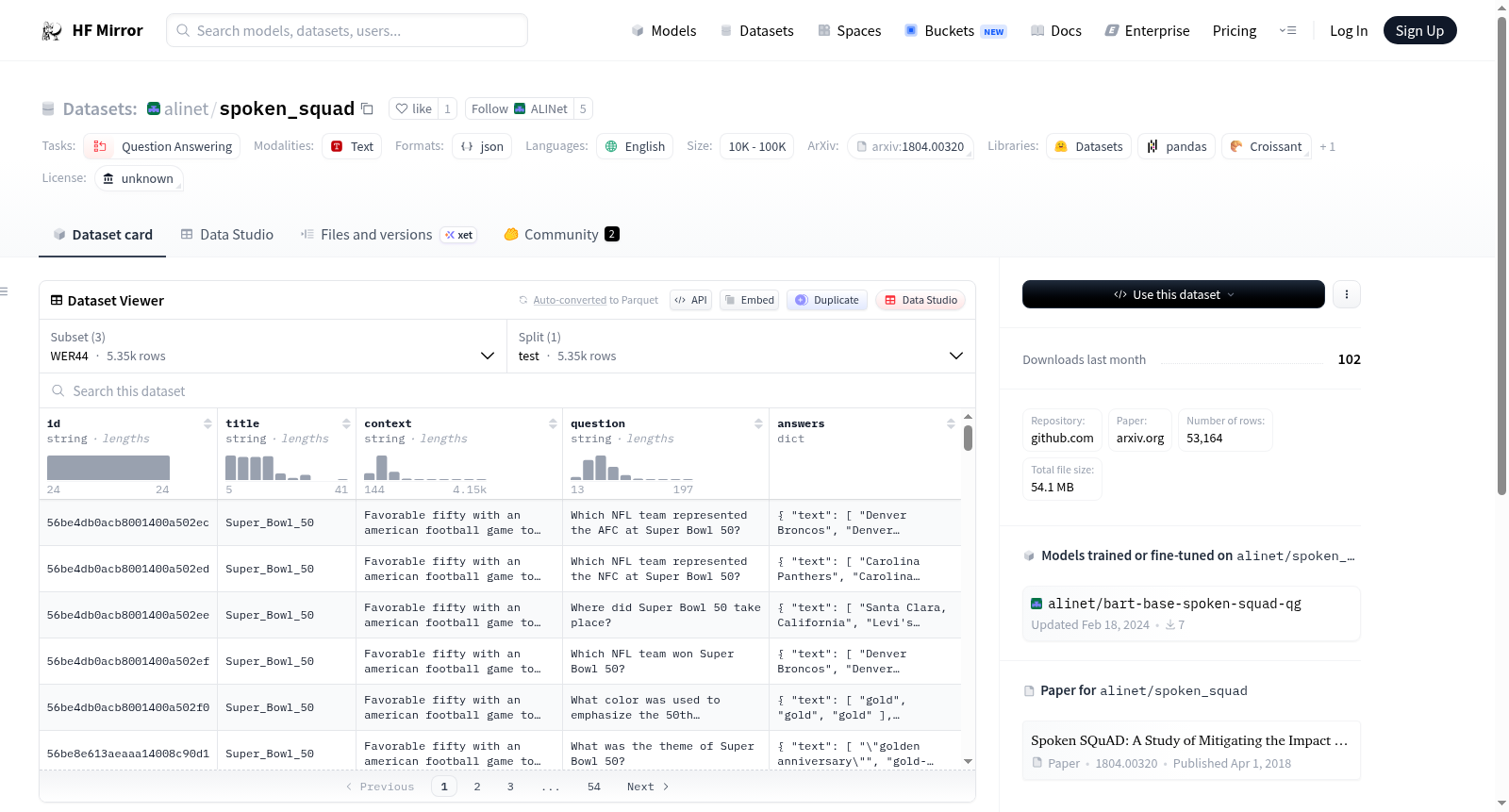The image size is (1509, 812).
Task: Go to page 3 of the dataset
Action: 510,787
